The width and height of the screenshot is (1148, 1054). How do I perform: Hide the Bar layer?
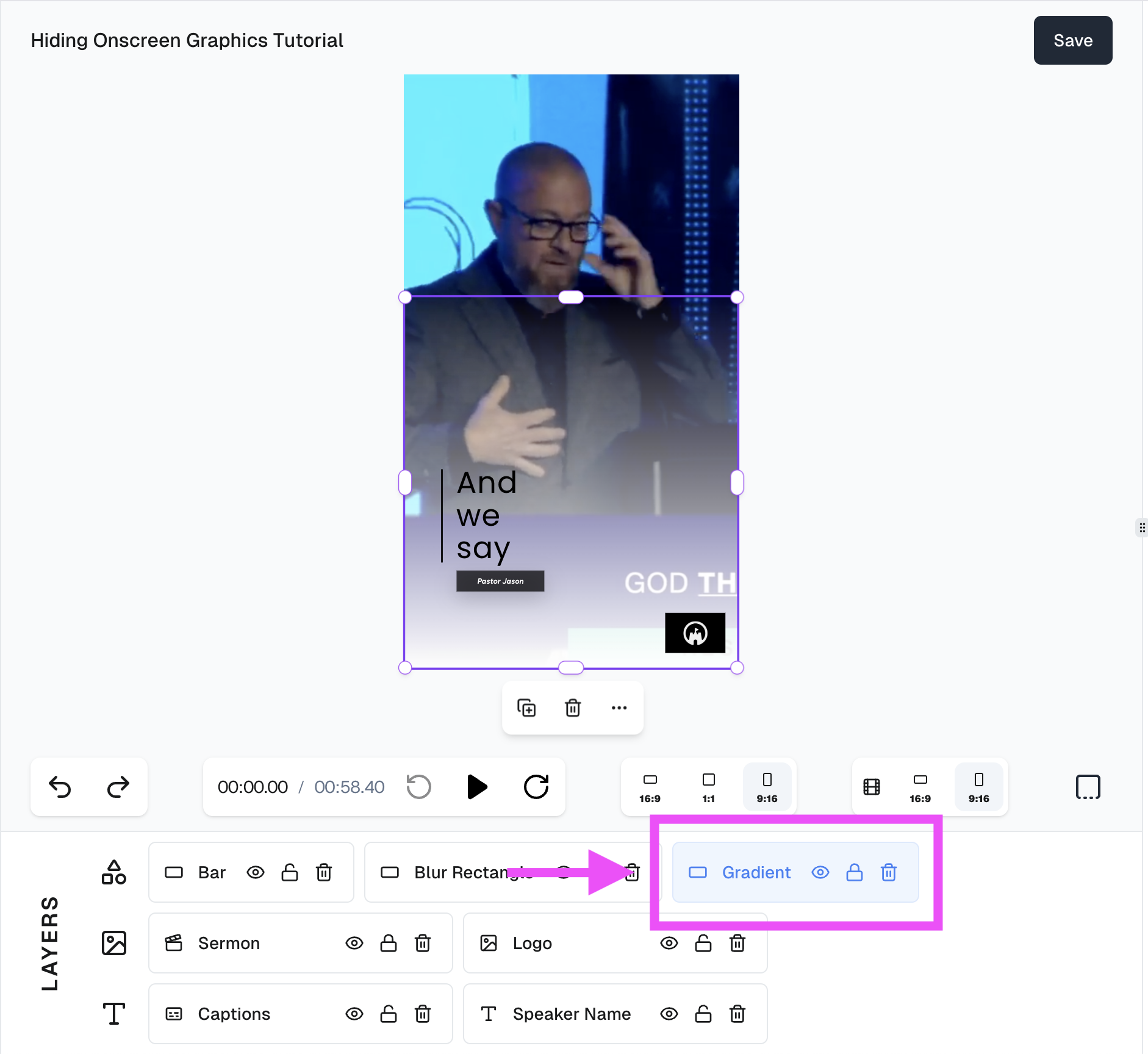(x=256, y=872)
